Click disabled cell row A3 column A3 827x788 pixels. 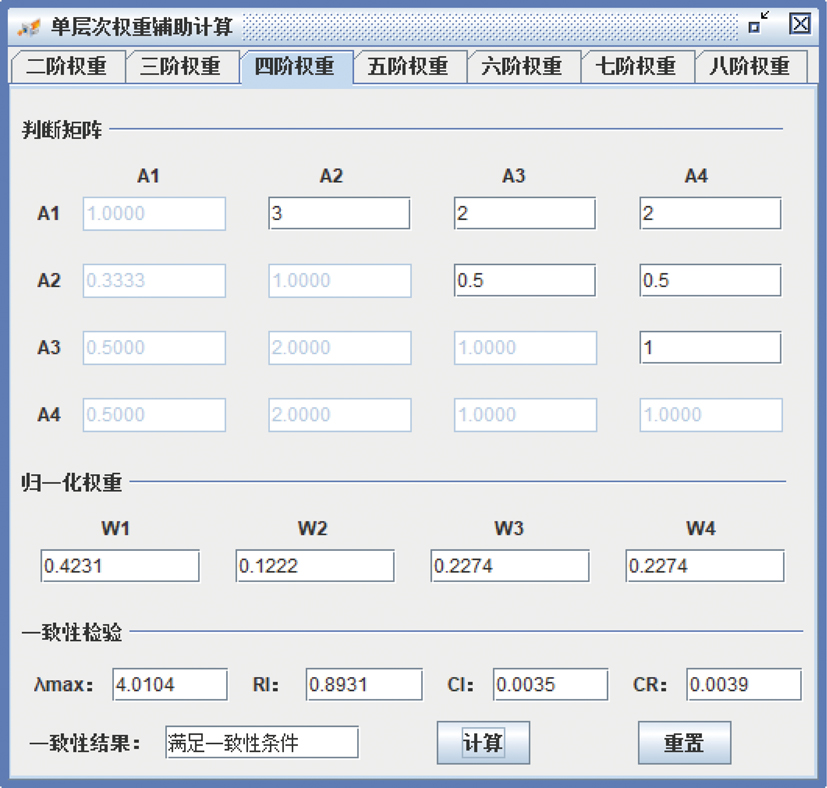click(525, 347)
